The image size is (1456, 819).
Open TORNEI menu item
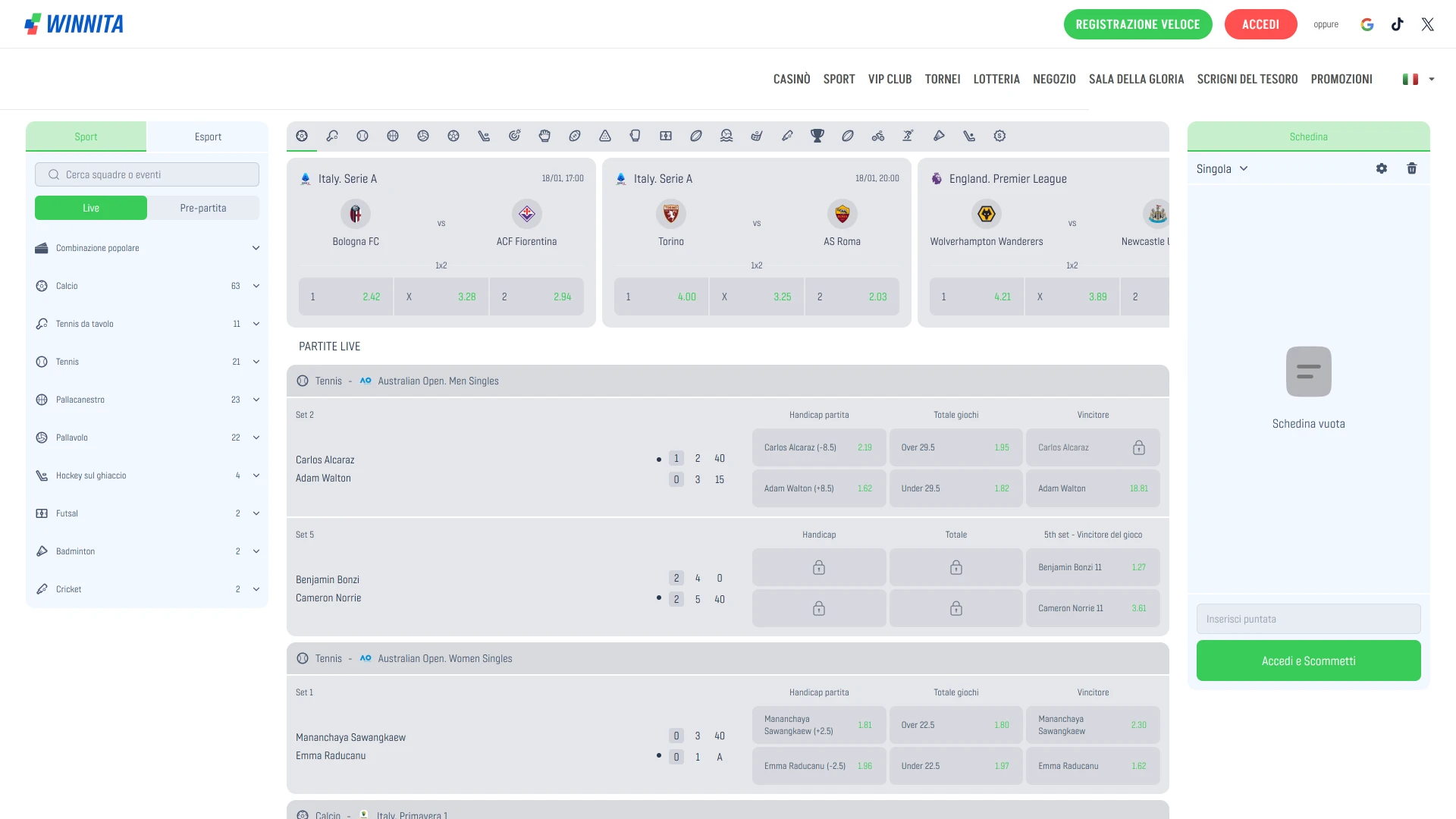pos(943,79)
